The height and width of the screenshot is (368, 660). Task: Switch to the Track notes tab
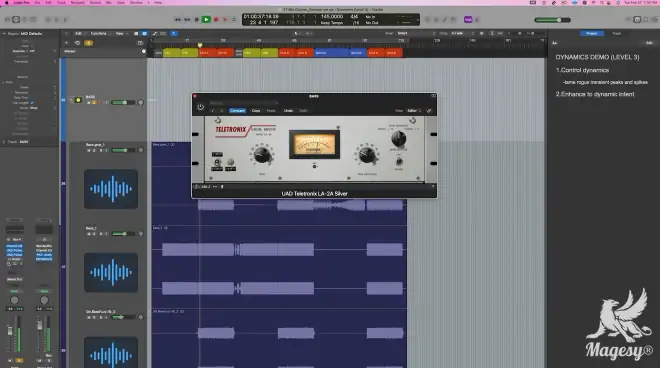(616, 33)
